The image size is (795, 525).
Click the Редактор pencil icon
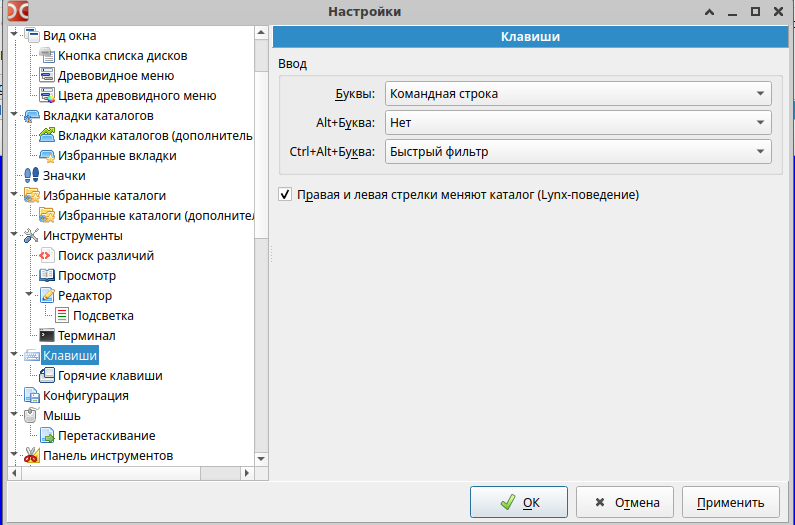tap(47, 296)
